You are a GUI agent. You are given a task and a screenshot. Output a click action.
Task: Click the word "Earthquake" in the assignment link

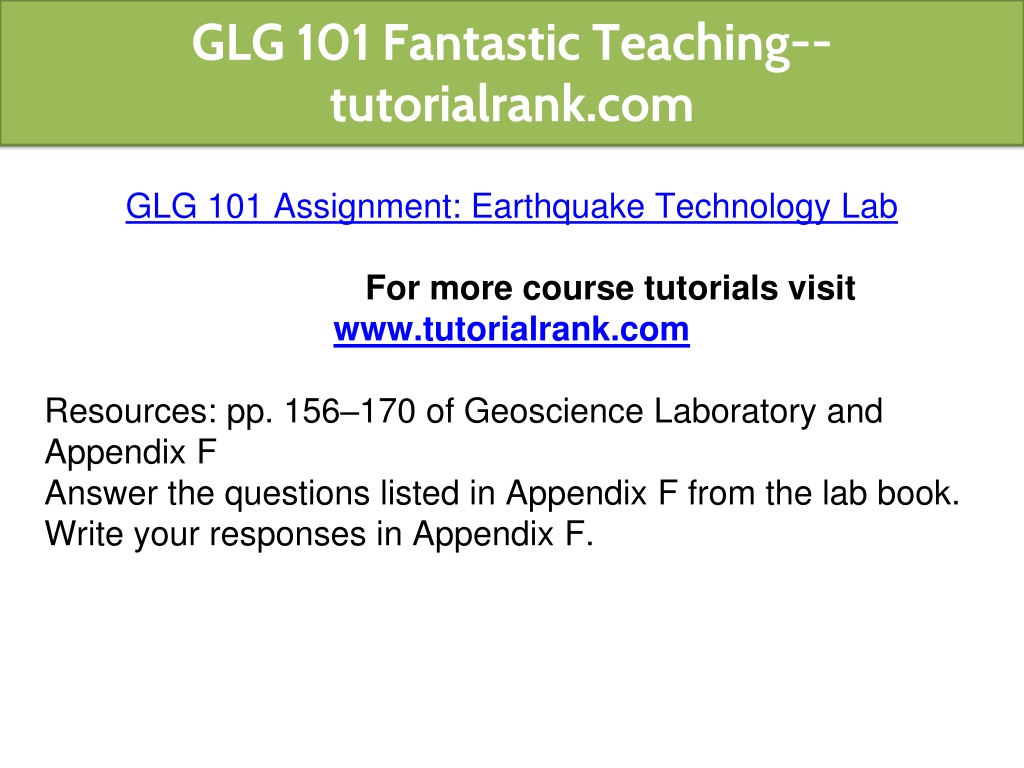pos(558,207)
